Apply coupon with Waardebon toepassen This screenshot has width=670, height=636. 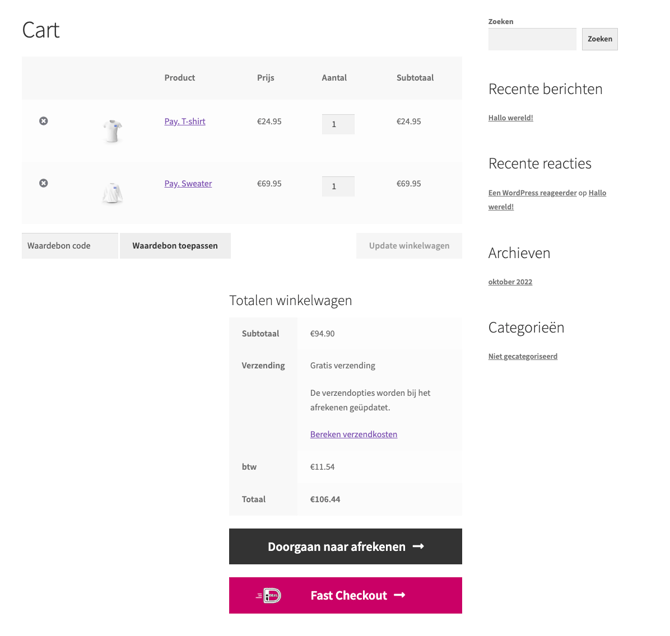coord(175,246)
